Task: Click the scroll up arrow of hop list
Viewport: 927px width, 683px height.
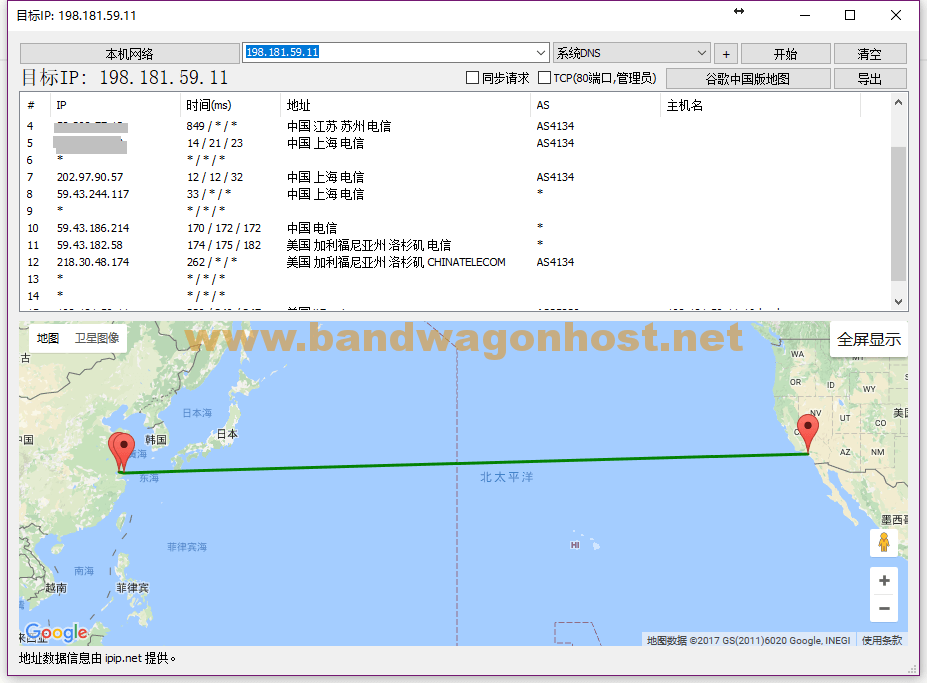Action: coord(898,102)
